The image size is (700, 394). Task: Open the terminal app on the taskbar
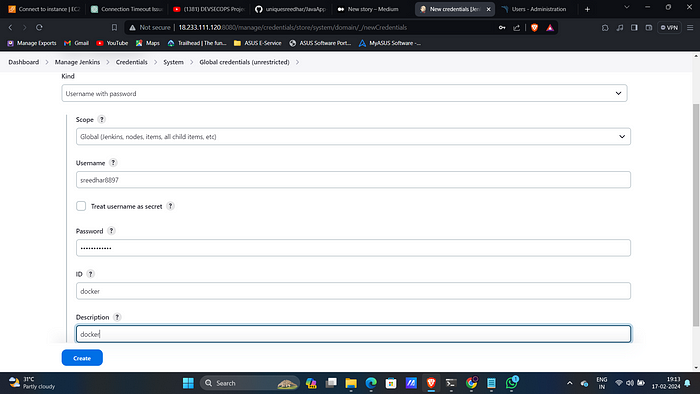451,383
